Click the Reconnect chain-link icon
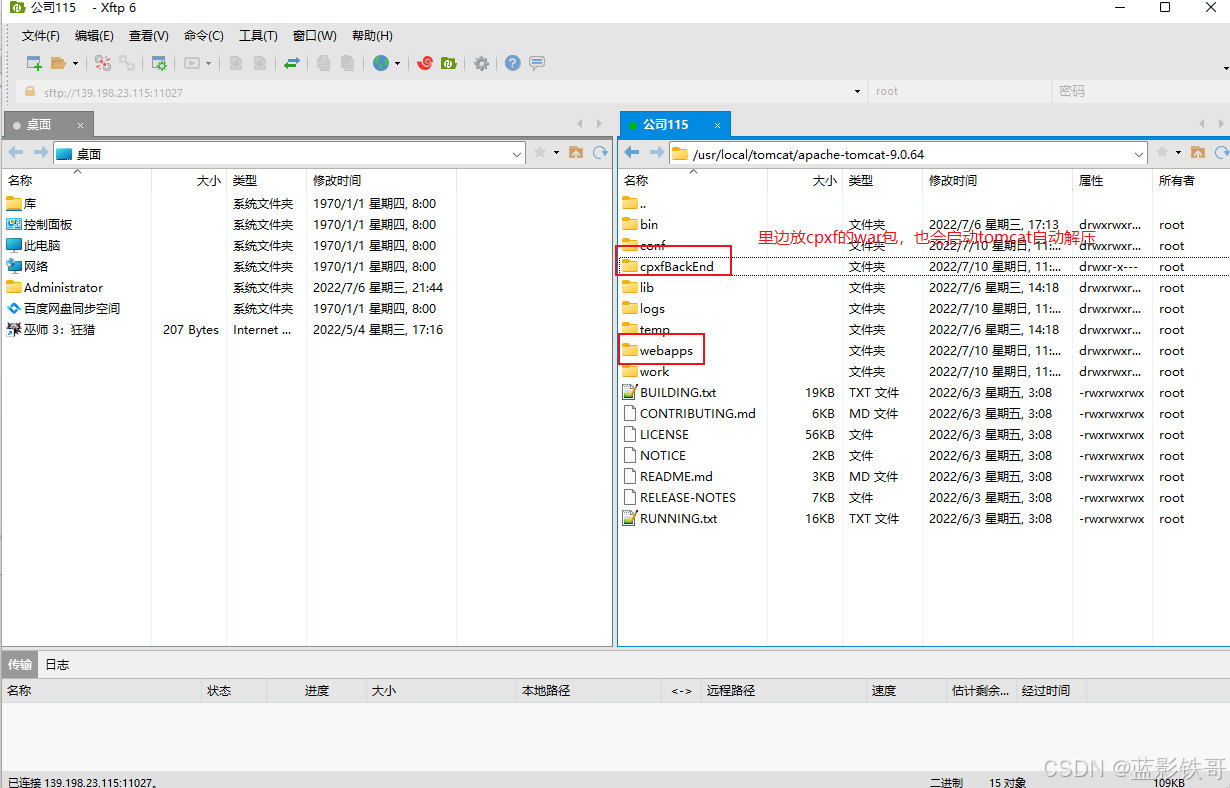1230x788 pixels. click(127, 63)
